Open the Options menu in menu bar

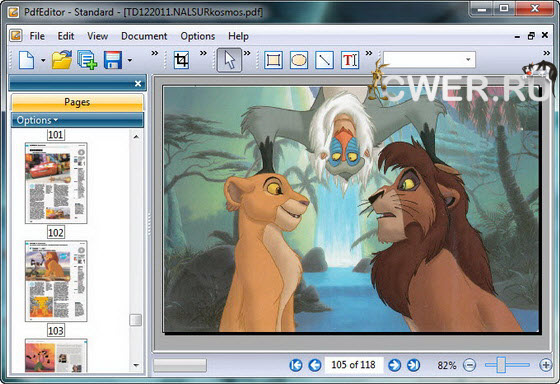click(x=198, y=36)
